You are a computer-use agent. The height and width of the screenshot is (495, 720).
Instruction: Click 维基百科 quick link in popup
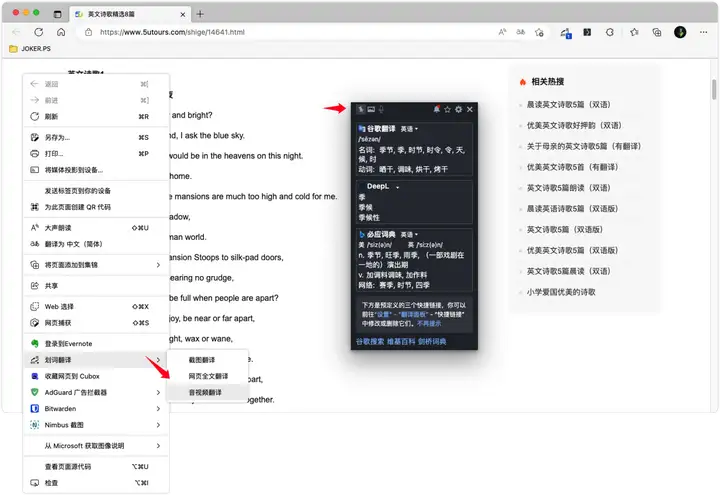[x=401, y=342]
